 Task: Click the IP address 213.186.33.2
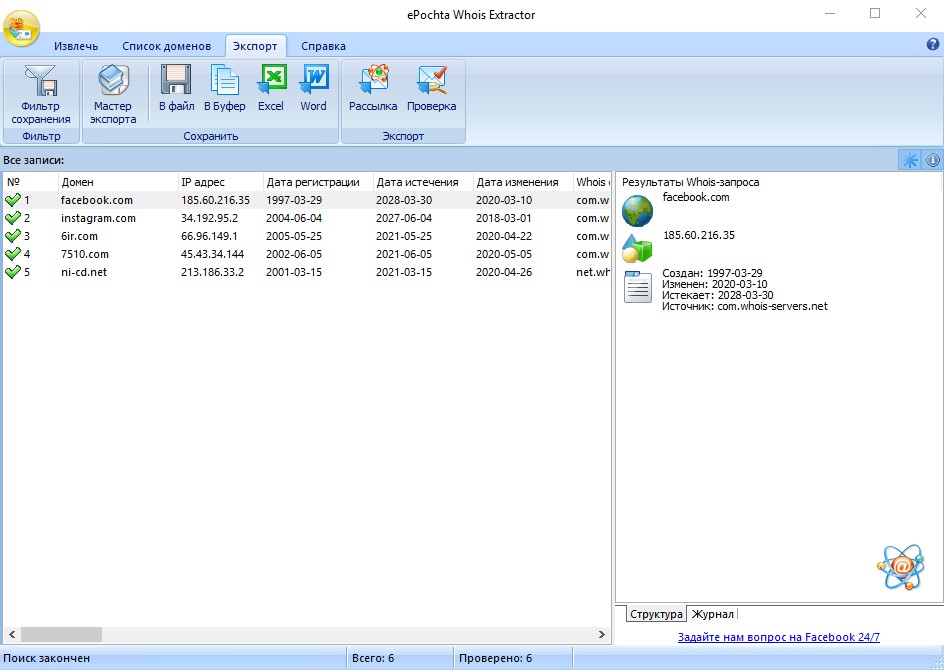point(213,272)
